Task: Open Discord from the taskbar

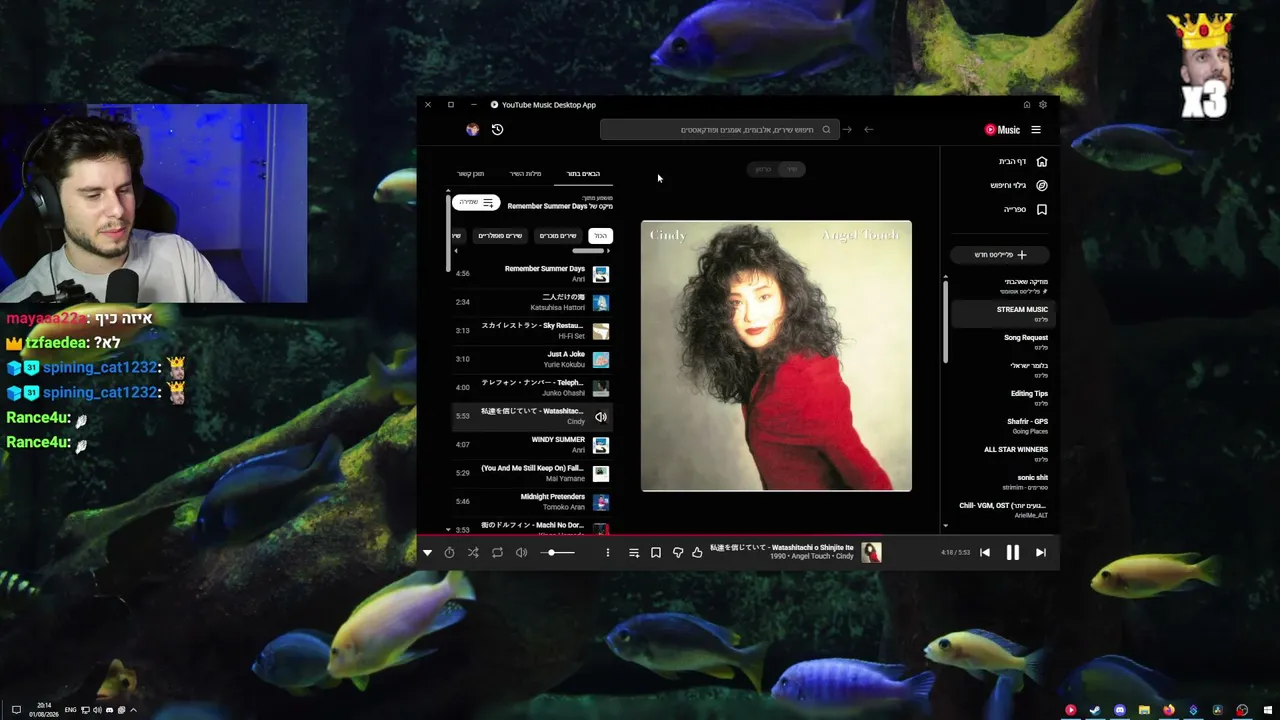Action: coord(1120,710)
